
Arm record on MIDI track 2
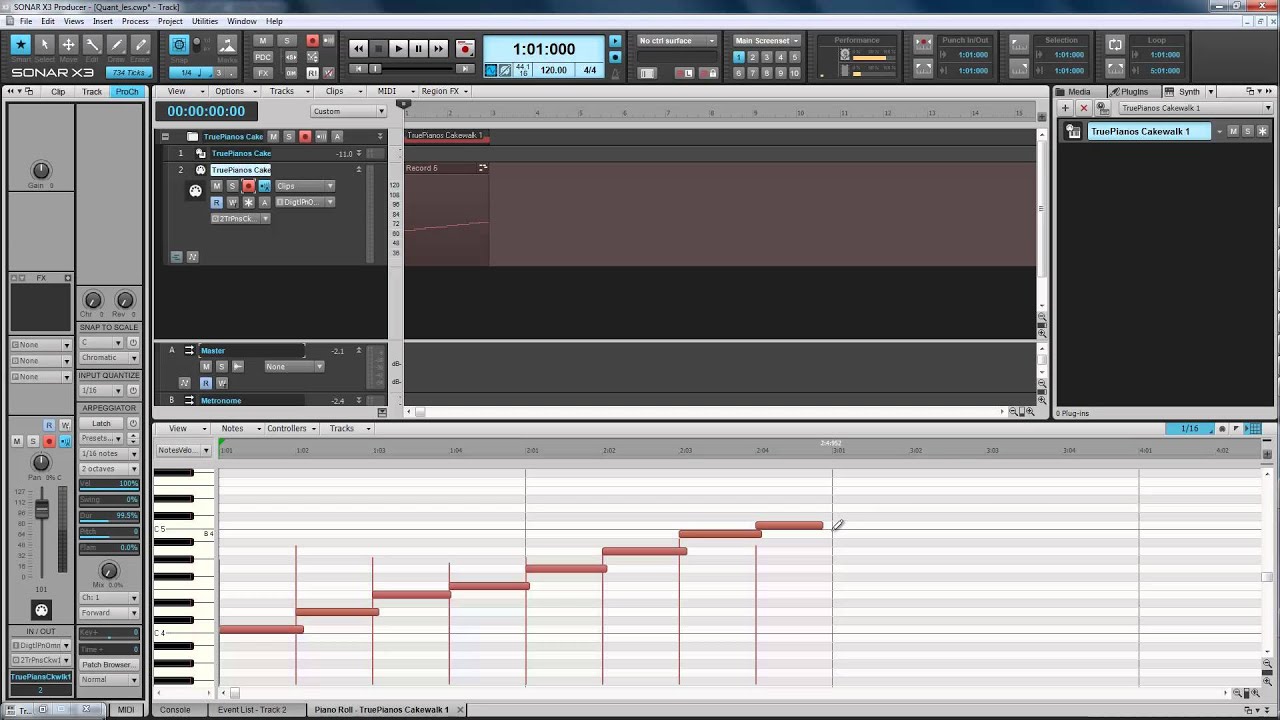point(248,186)
